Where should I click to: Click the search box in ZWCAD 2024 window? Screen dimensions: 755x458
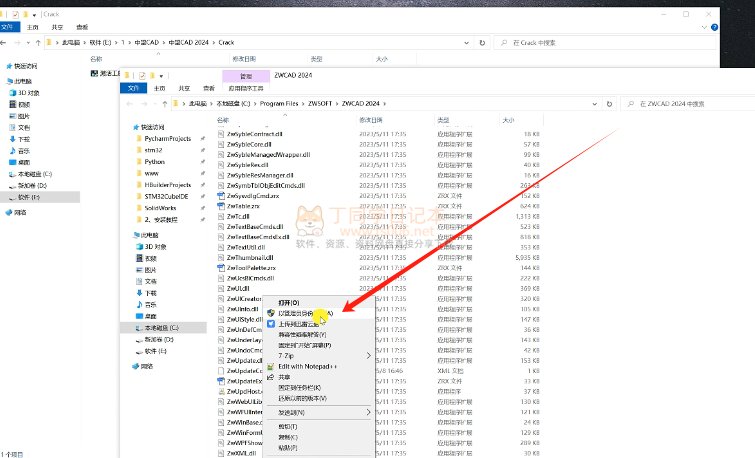tap(685, 104)
